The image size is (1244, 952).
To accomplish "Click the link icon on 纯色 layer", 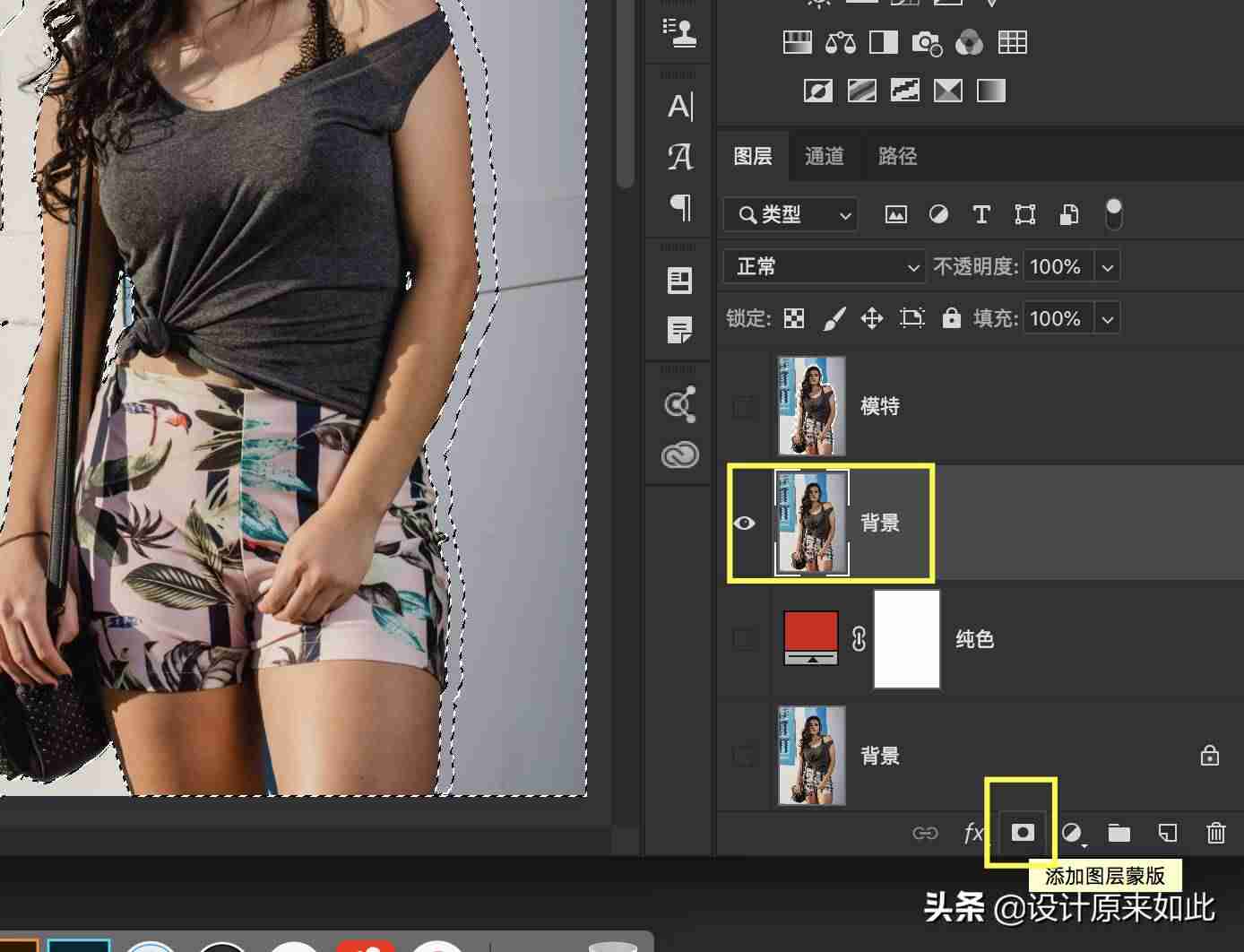I will tap(859, 639).
